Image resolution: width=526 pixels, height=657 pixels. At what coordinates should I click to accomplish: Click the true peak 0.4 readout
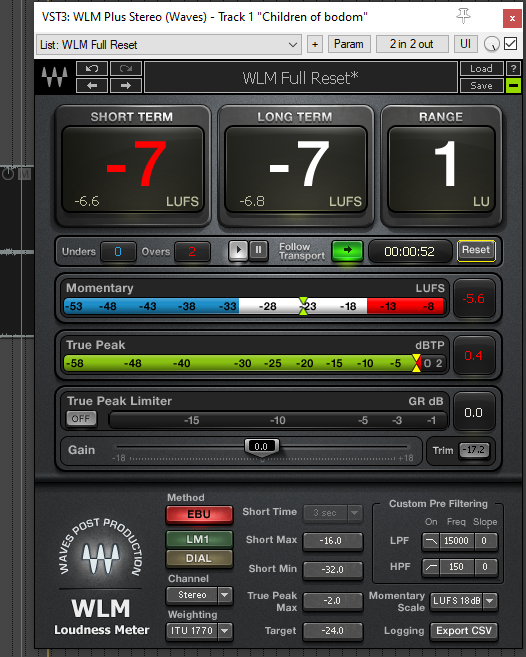click(x=474, y=356)
